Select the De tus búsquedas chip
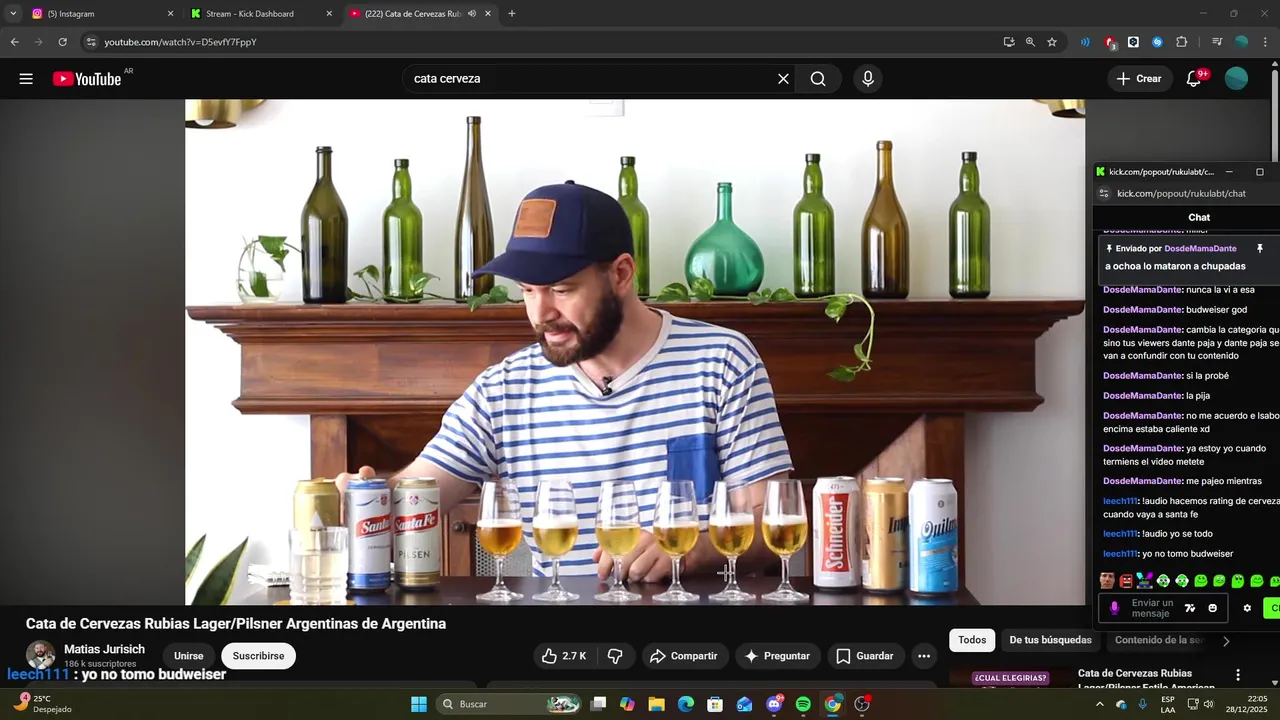1280x720 pixels. pyautogui.click(x=1050, y=640)
